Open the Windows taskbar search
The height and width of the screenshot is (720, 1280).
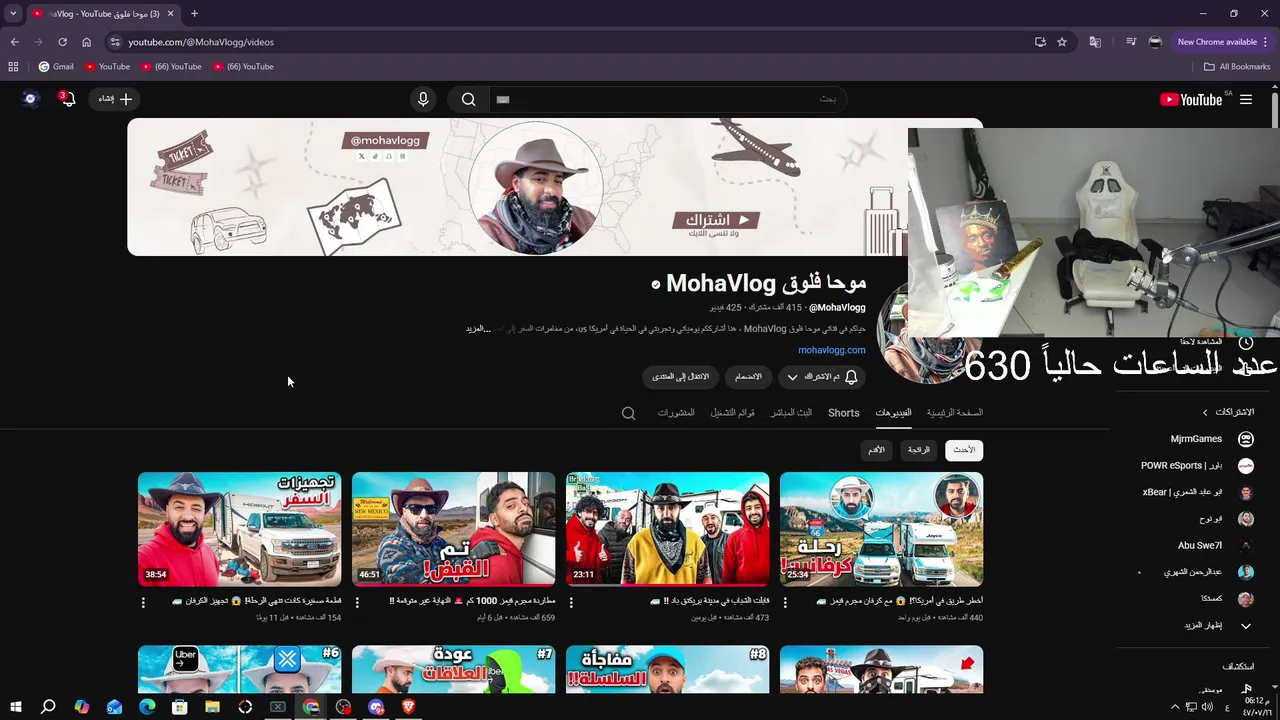[48, 707]
